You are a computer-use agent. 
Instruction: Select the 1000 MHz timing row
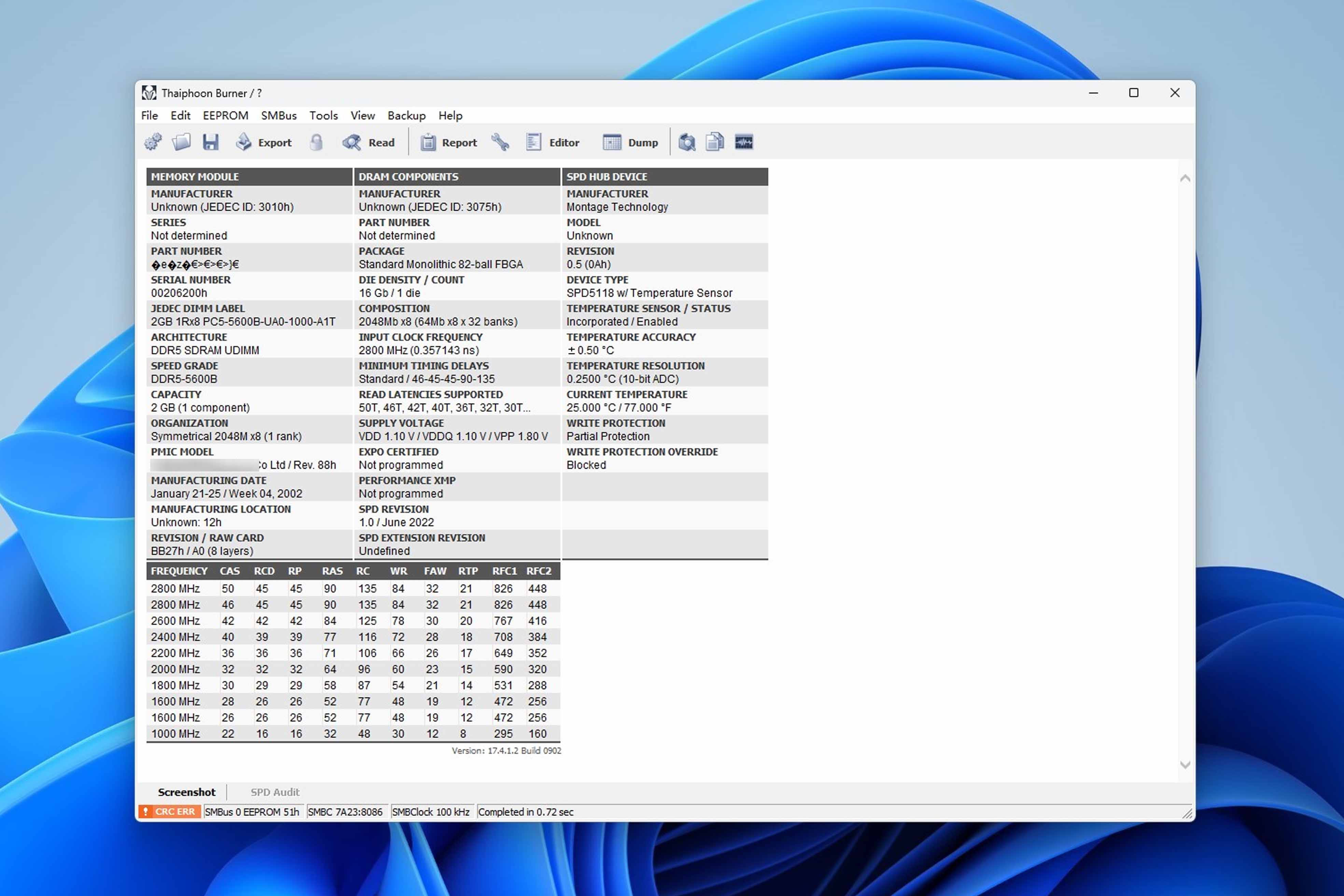click(x=353, y=734)
